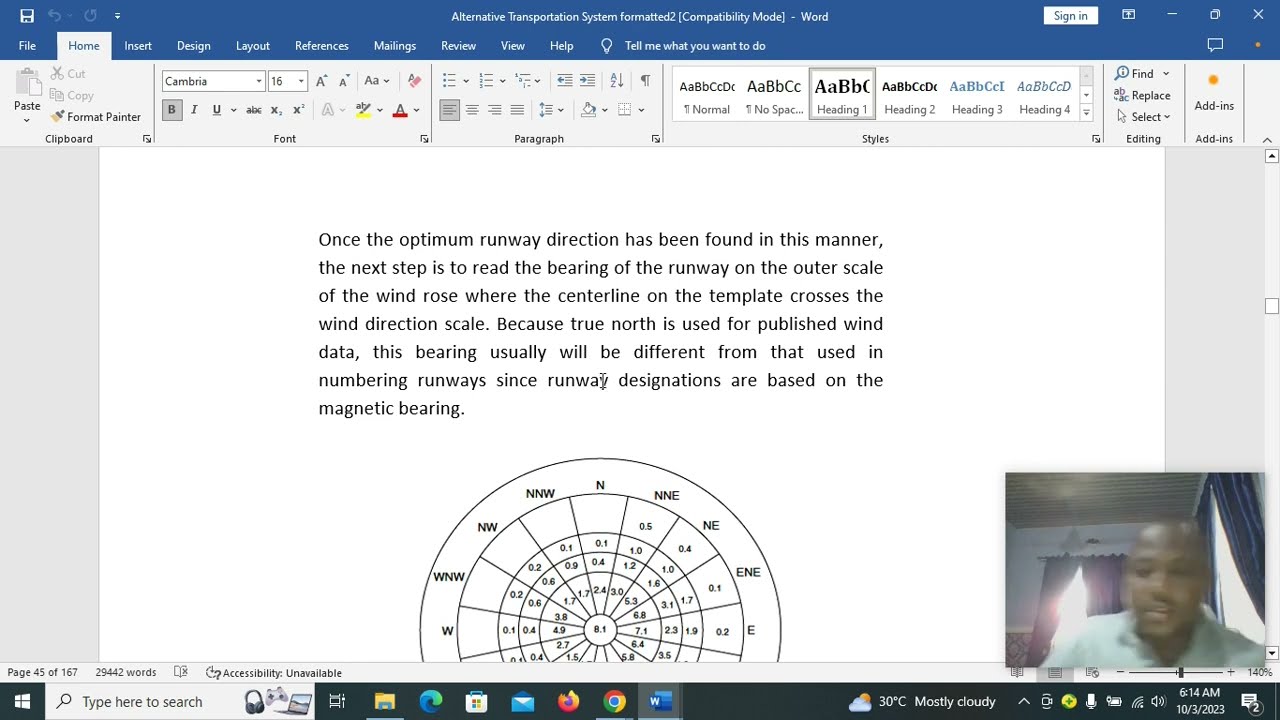The image size is (1280, 720).
Task: Click the Paste button
Action: click(27, 96)
